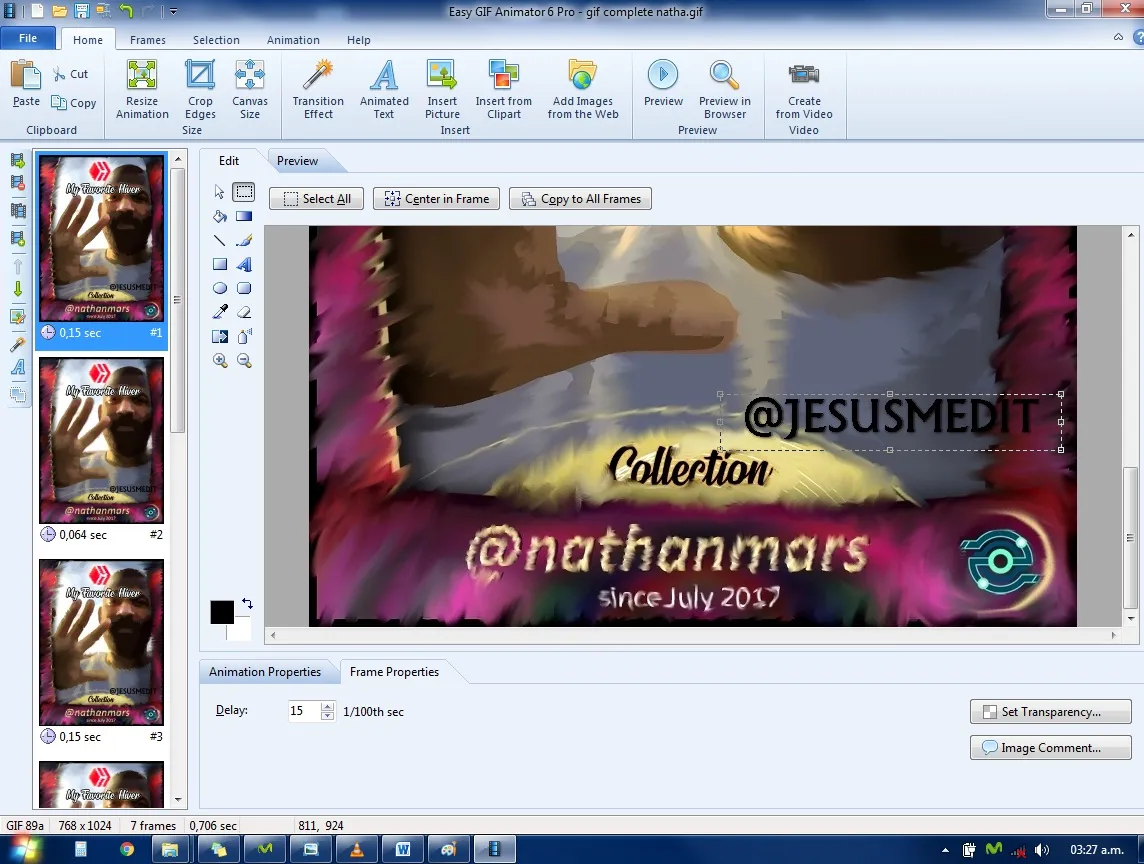
Task: Choose the rectangular selection tool
Action: 244,192
